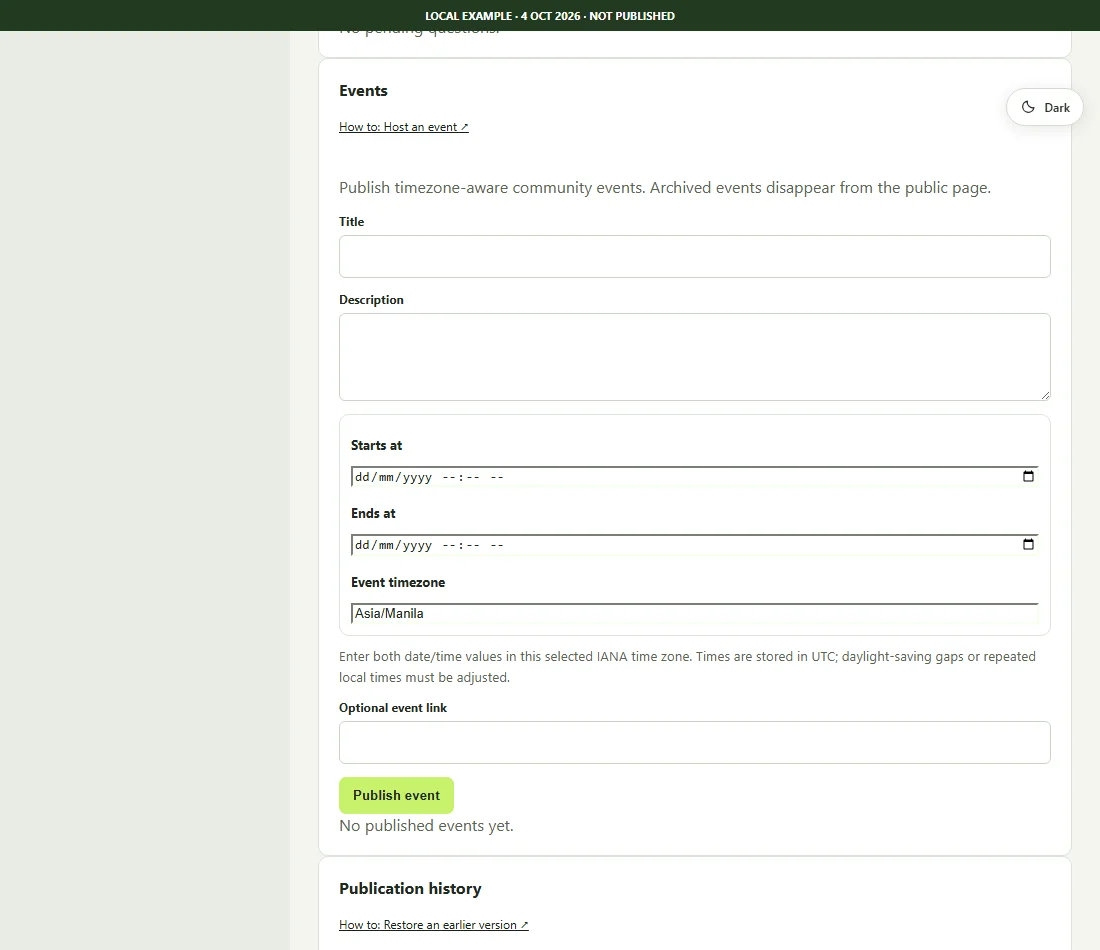Click the 'Publish timezone-aware community events' description text
This screenshot has height=950, width=1100.
pos(664,188)
